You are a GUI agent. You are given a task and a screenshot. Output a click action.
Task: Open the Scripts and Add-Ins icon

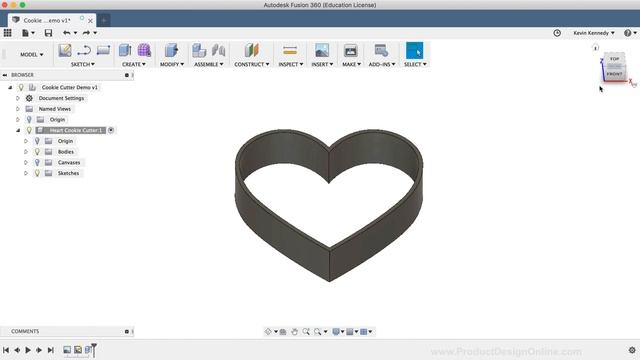click(381, 51)
